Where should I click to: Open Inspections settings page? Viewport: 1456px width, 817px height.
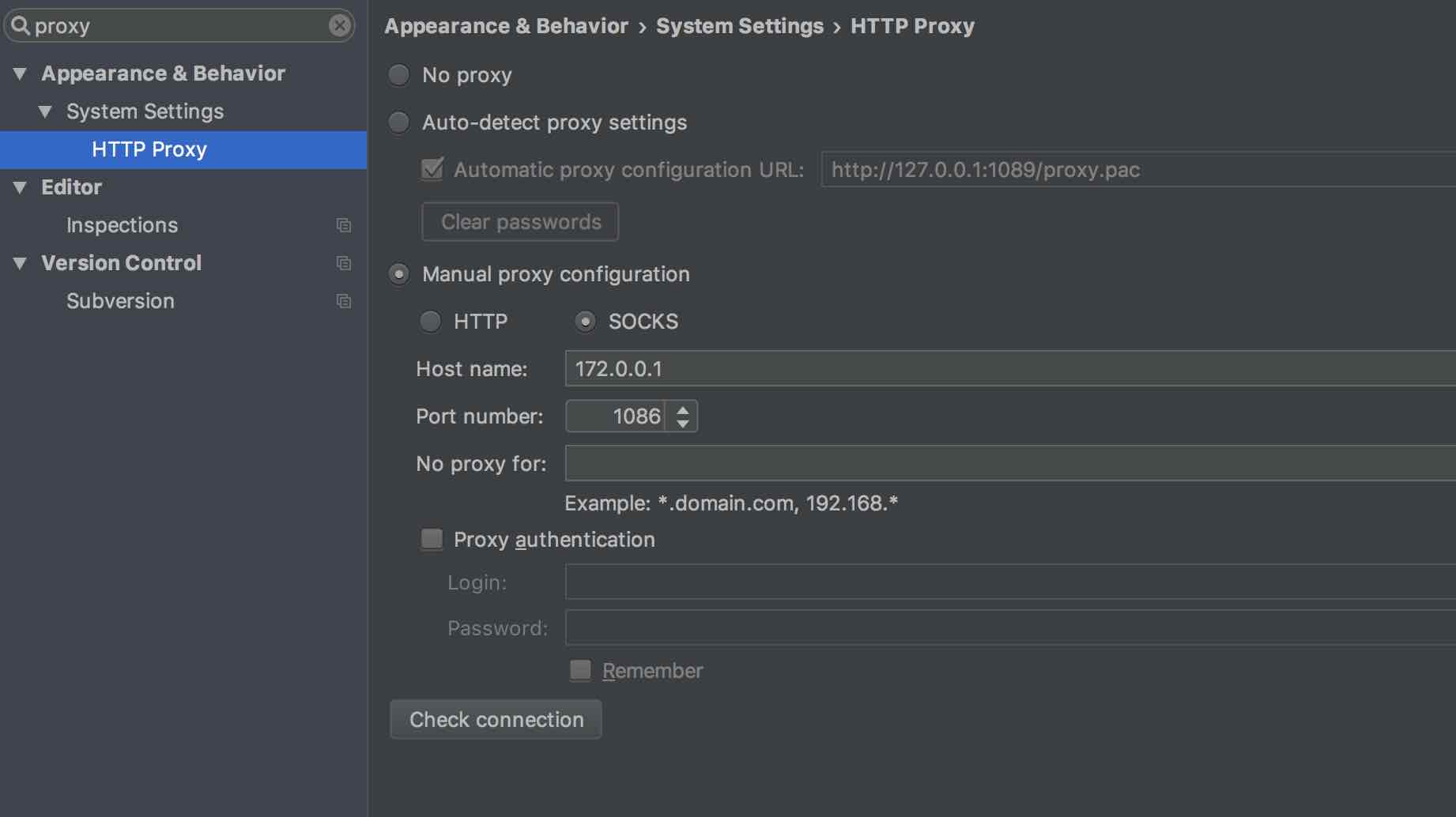tap(123, 225)
